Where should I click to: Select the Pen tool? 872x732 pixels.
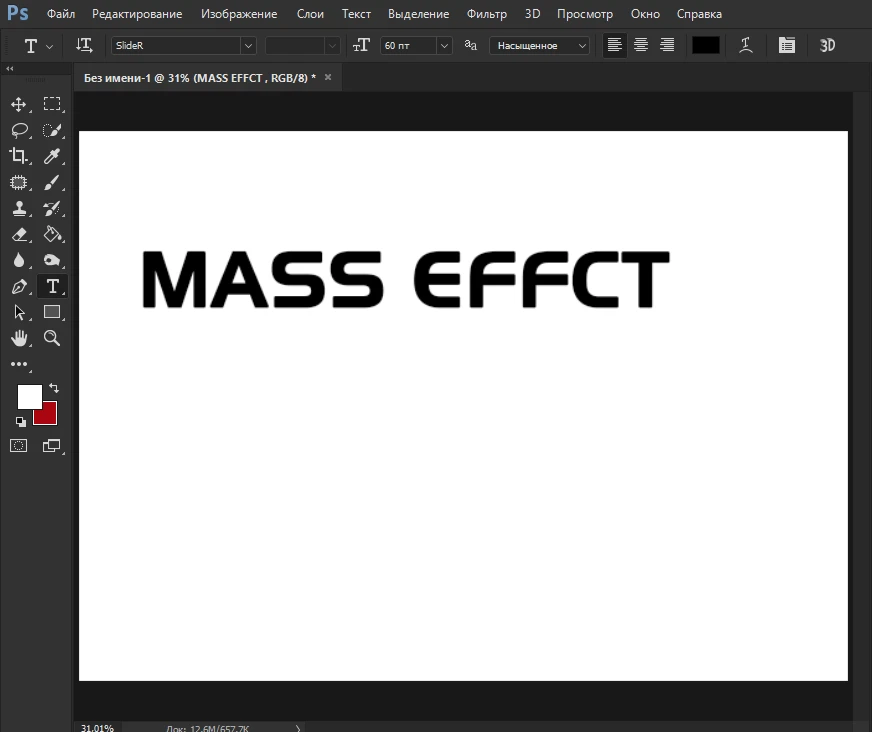coord(19,286)
